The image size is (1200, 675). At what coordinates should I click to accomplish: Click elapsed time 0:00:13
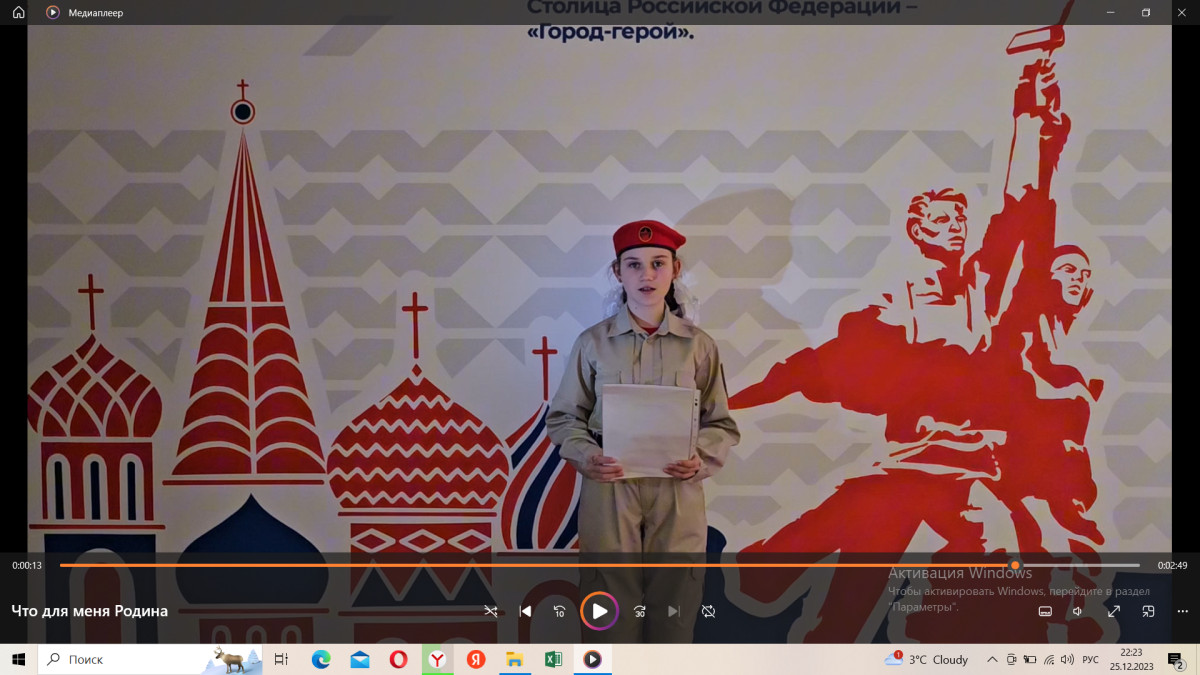pyautogui.click(x=27, y=566)
